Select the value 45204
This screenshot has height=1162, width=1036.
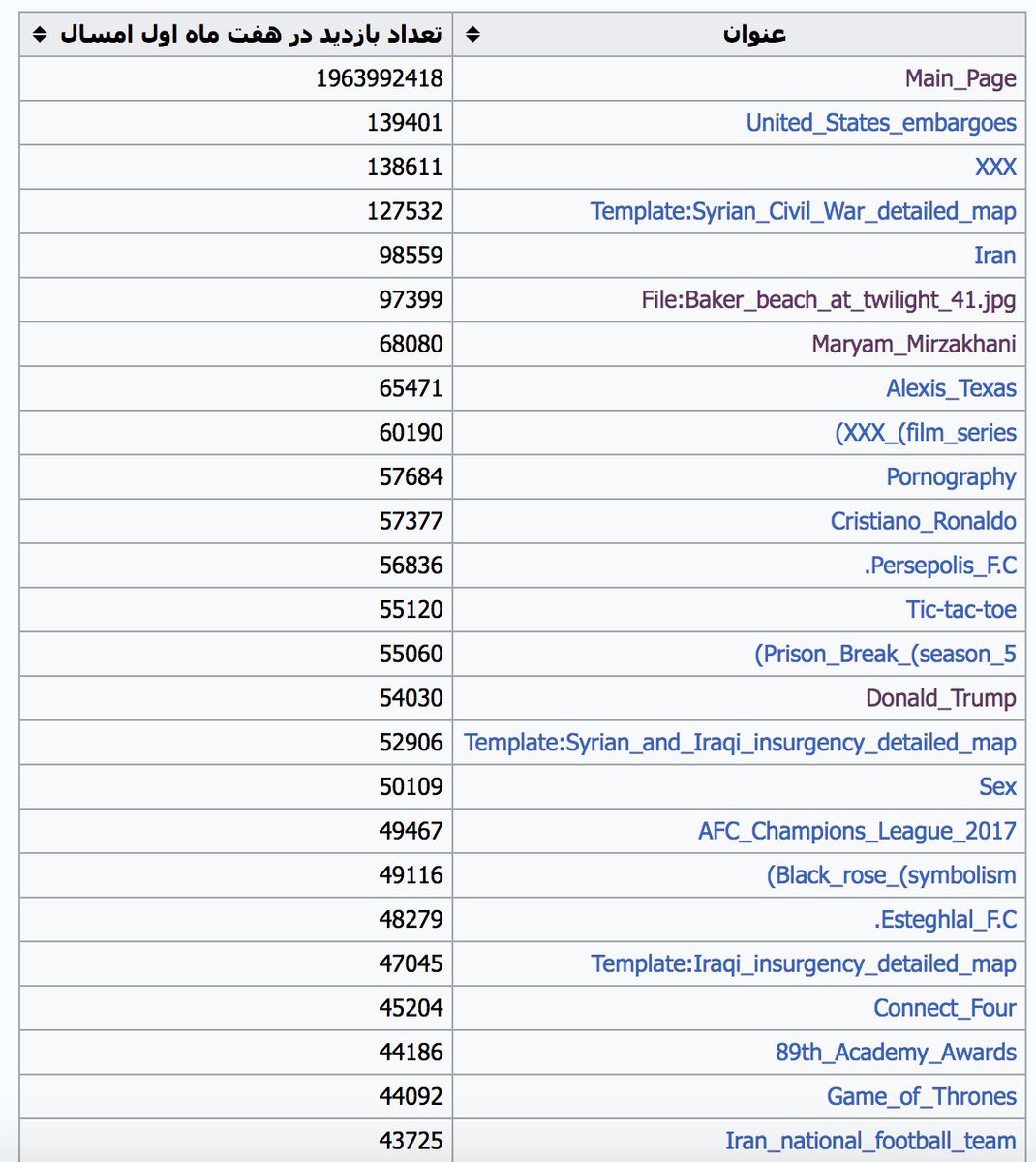coord(411,1008)
